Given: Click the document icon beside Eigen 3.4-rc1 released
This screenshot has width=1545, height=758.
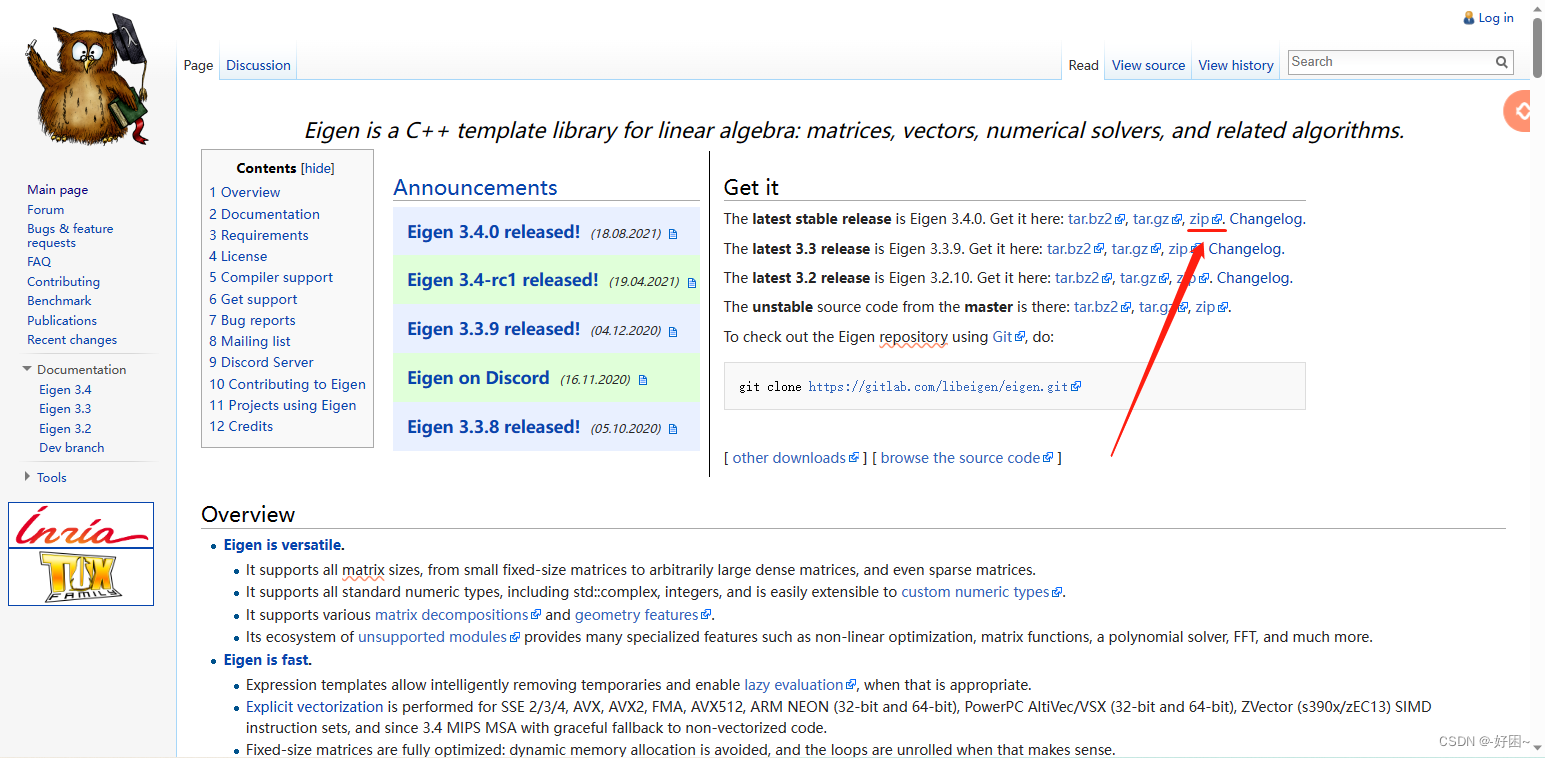Looking at the screenshot, I should click(692, 283).
